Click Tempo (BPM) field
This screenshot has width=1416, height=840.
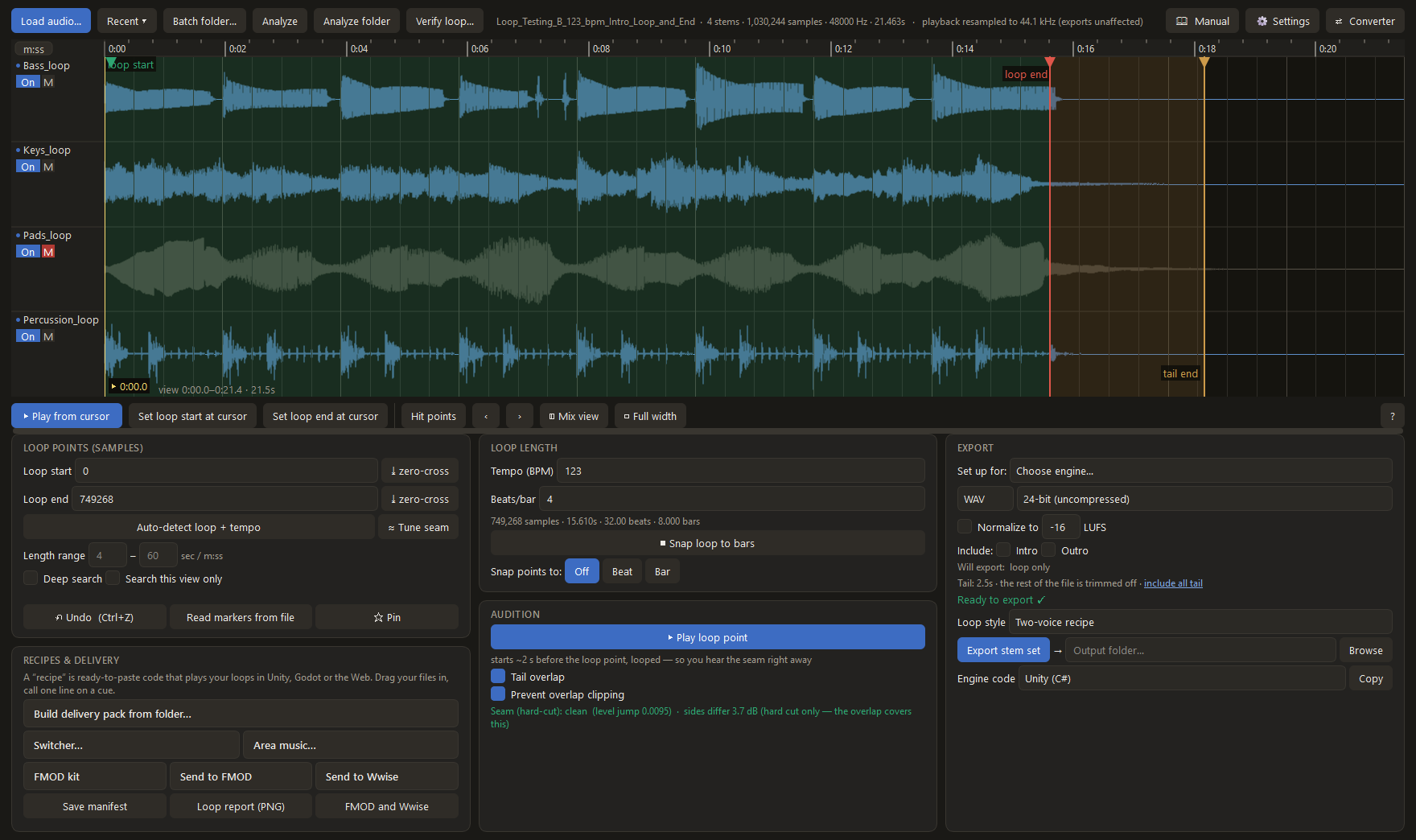(x=741, y=471)
